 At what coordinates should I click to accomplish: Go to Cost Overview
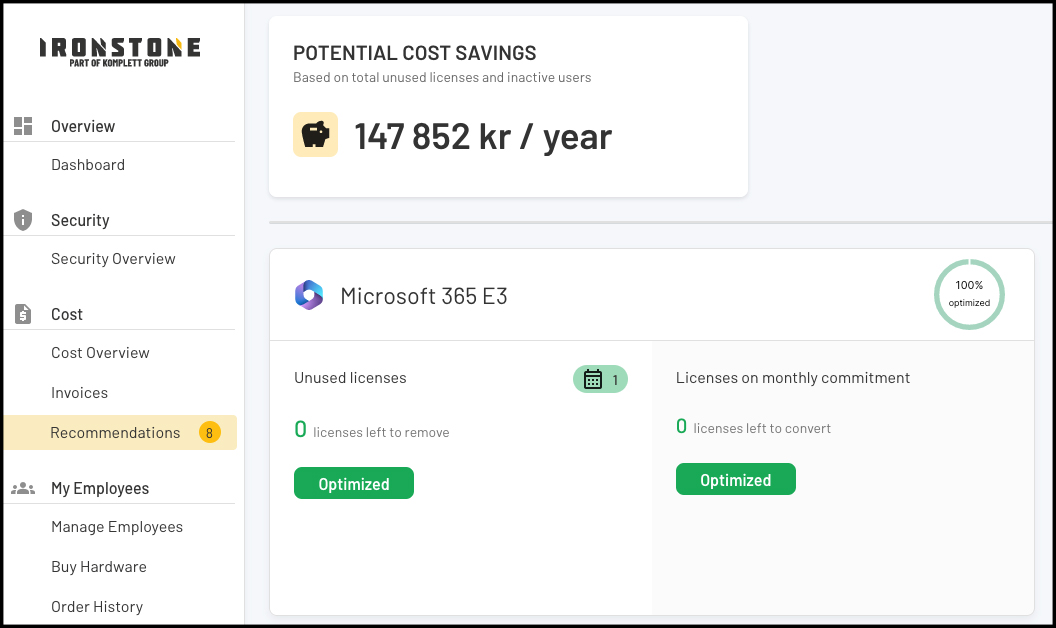coord(100,353)
